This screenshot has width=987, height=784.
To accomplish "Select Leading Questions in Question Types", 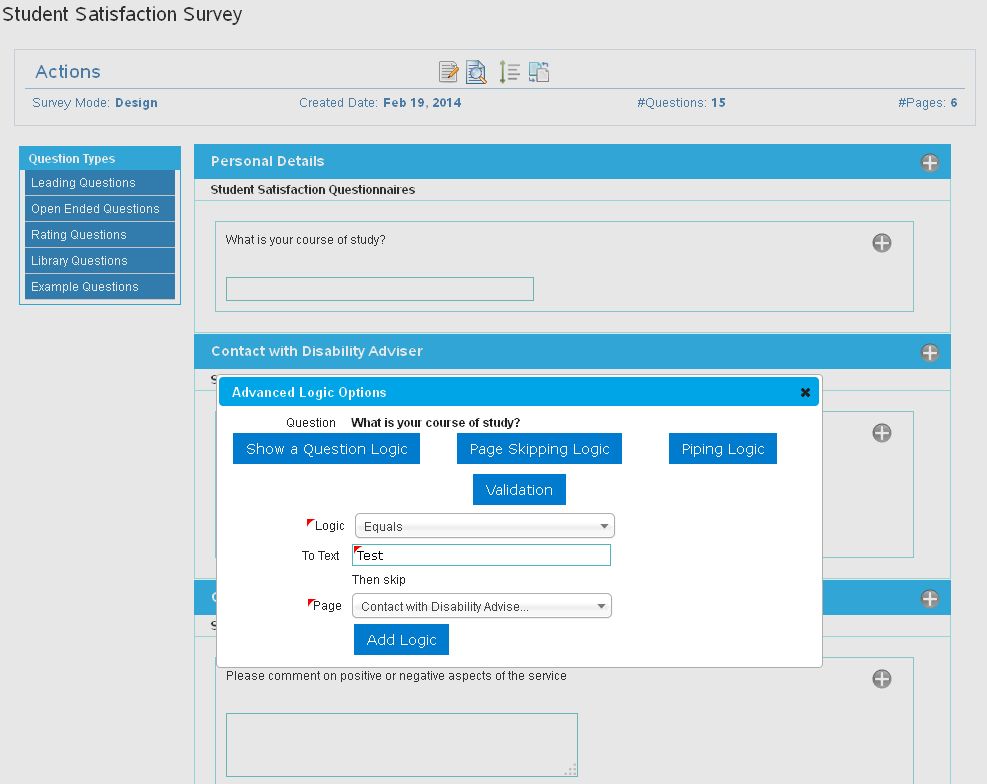I will (x=99, y=183).
